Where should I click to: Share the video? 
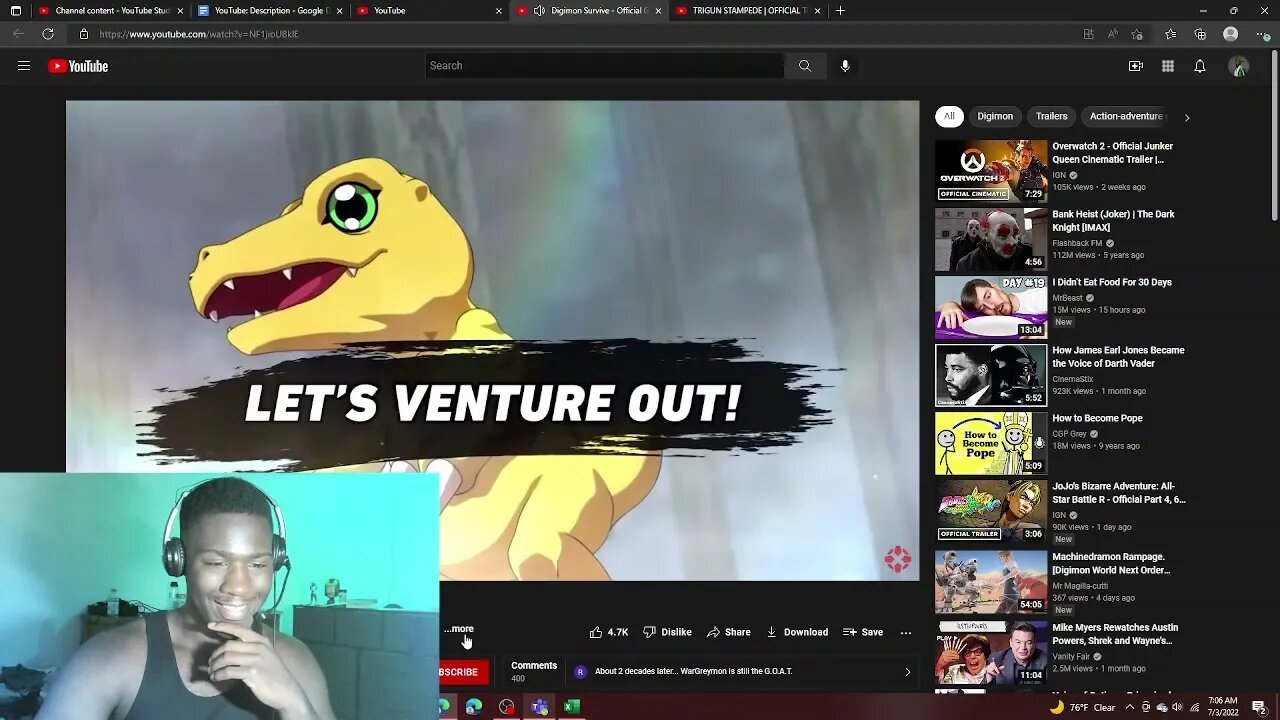click(729, 632)
